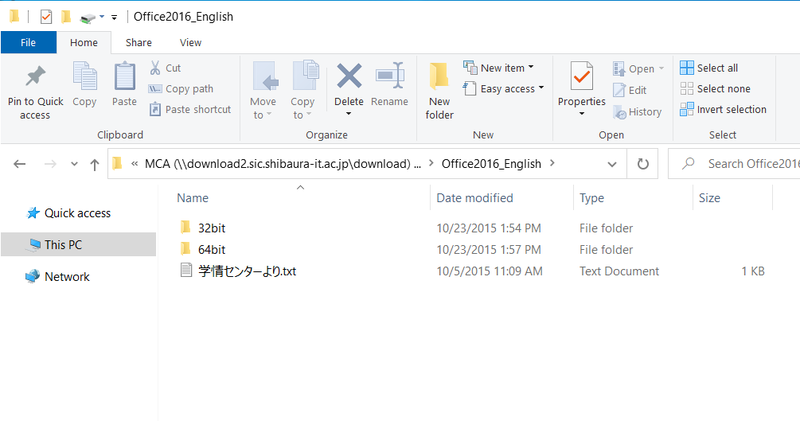
Task: Click the 32bit folder icon
Action: (x=186, y=227)
